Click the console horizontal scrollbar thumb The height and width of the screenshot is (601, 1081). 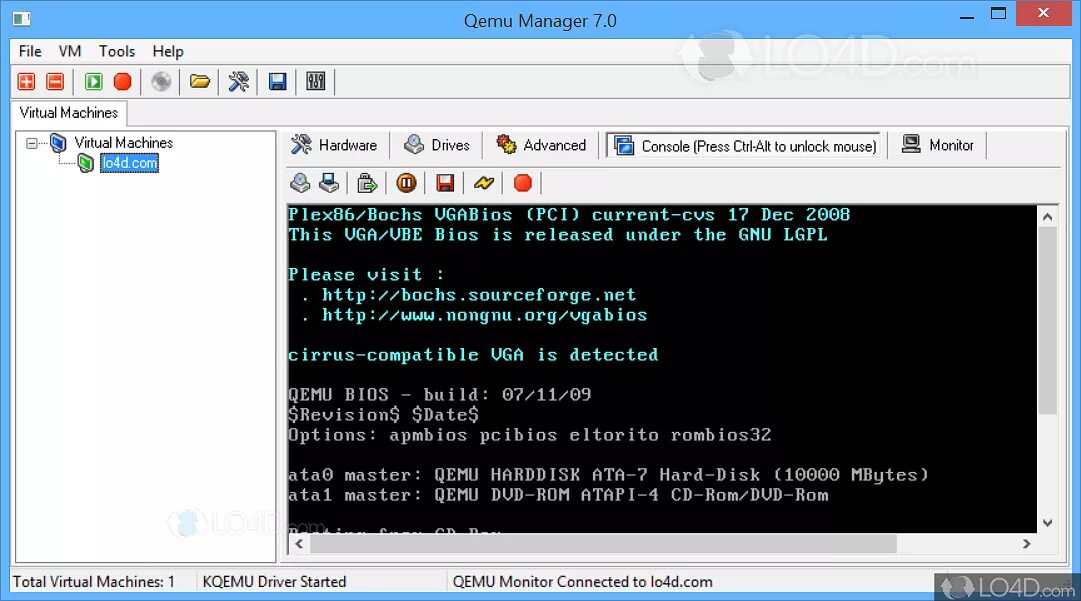click(603, 544)
